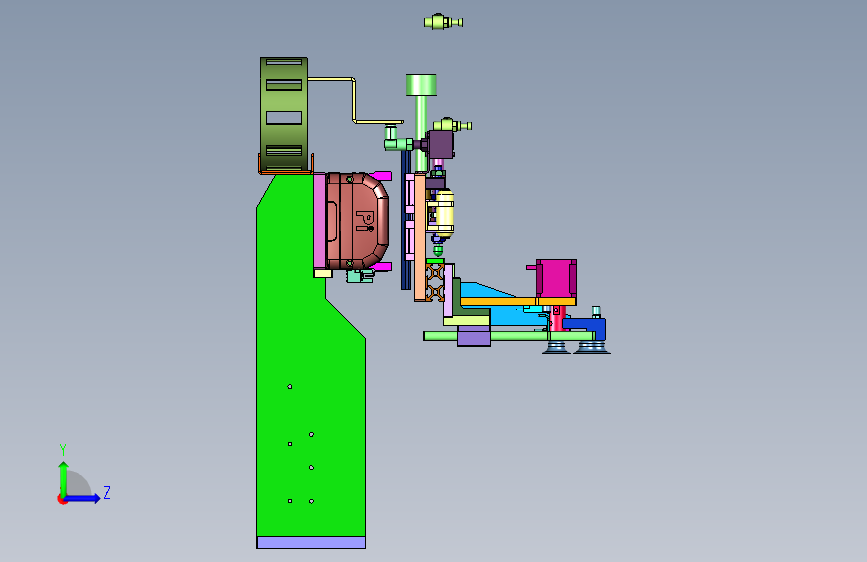This screenshot has width=867, height=562.
Task: Click the green Y axis arrow of the triad
Action: [x=63, y=479]
